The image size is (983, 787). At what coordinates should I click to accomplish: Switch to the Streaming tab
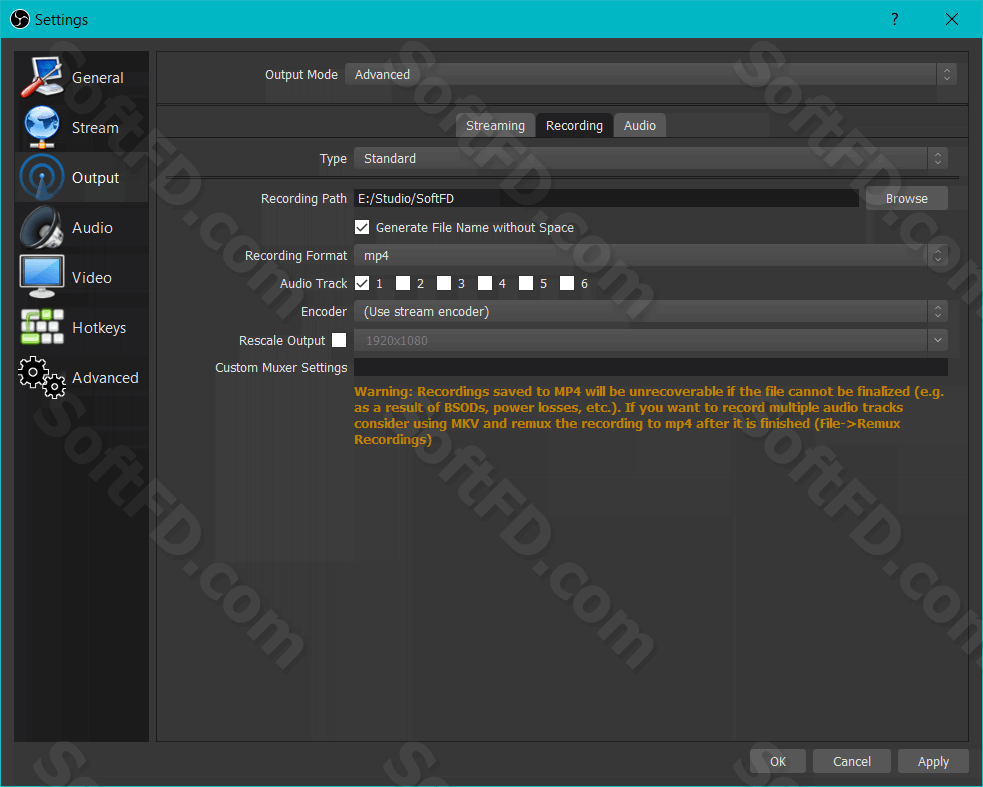point(495,125)
